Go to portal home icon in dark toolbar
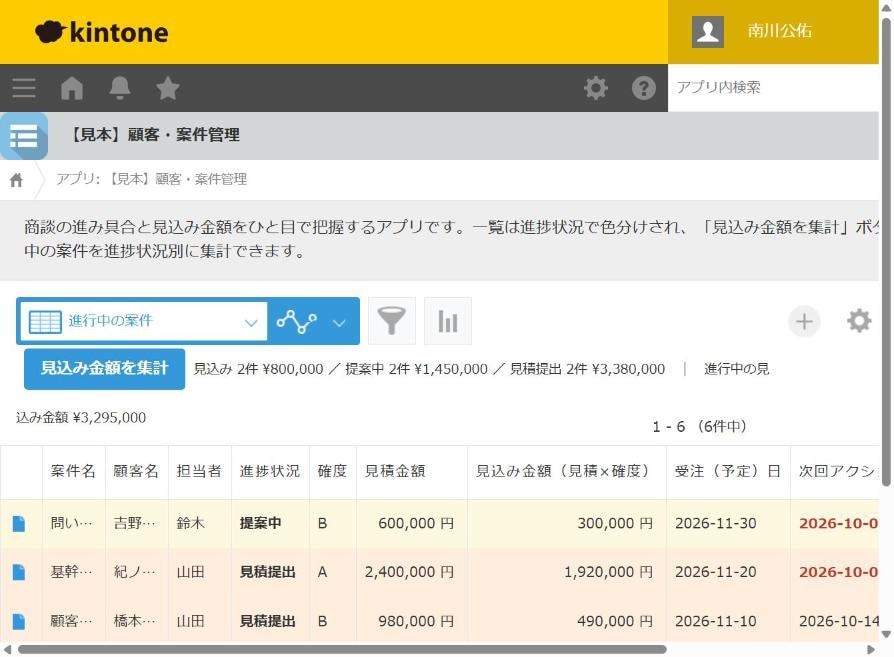The image size is (894, 657). coord(72,88)
